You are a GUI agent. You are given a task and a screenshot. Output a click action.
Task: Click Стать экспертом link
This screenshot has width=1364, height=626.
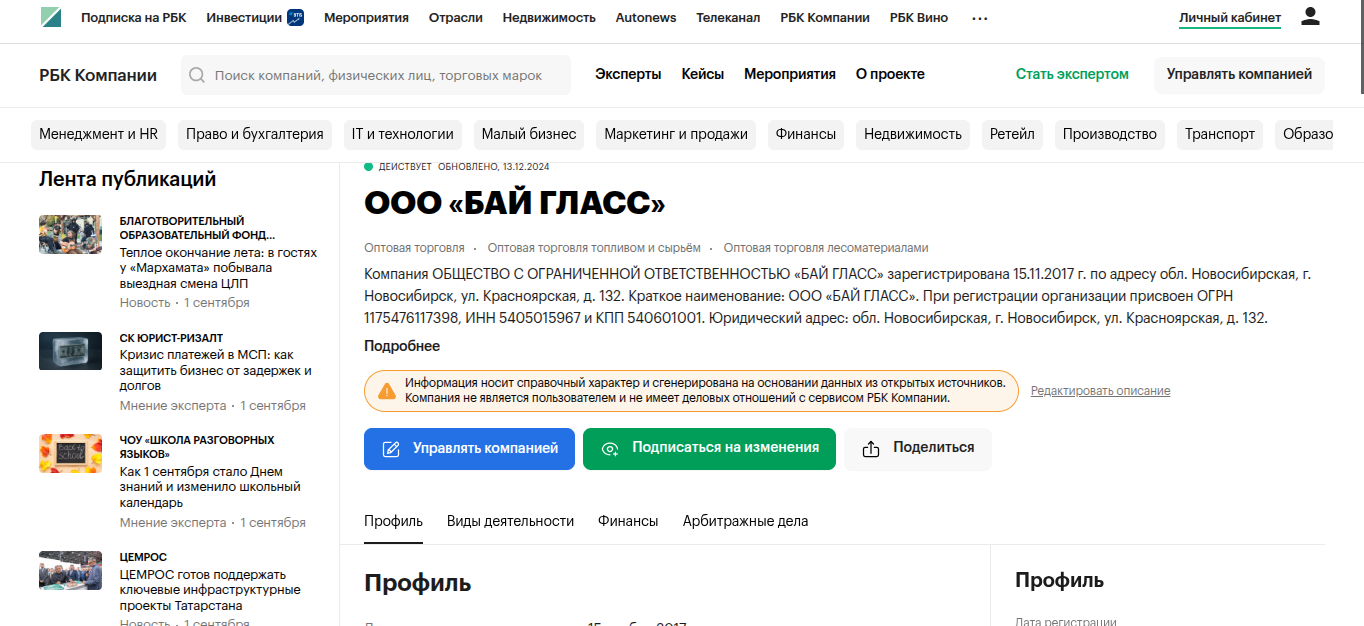(1072, 74)
